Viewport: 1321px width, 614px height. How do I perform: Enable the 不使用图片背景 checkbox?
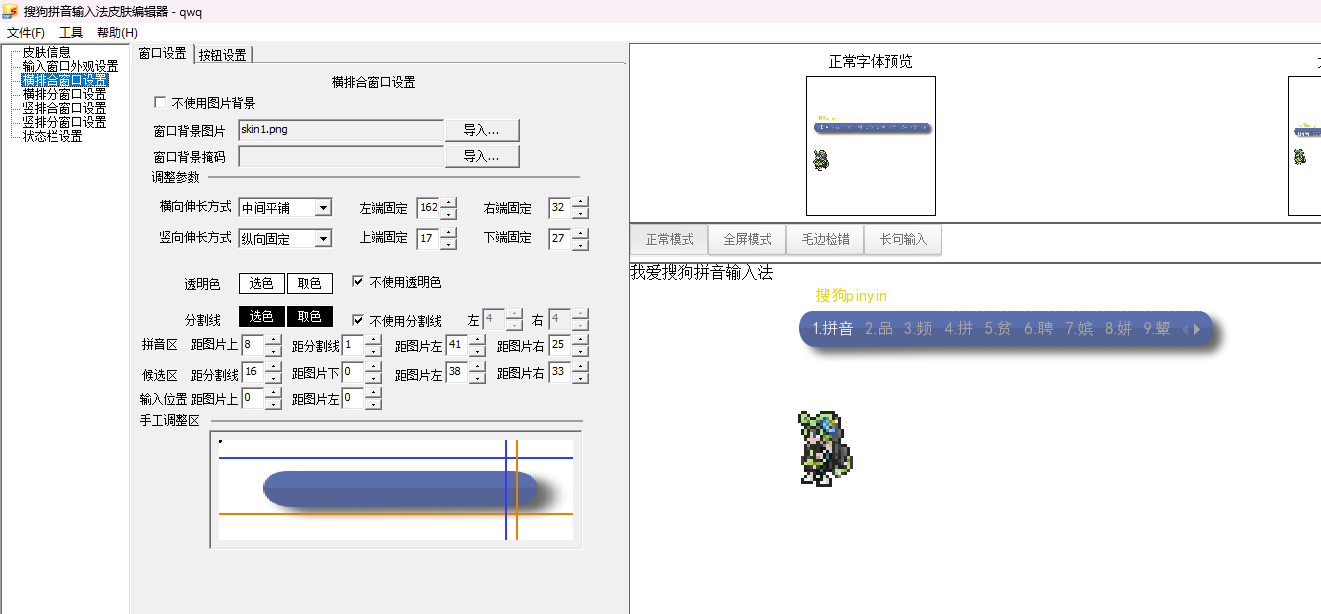[160, 103]
